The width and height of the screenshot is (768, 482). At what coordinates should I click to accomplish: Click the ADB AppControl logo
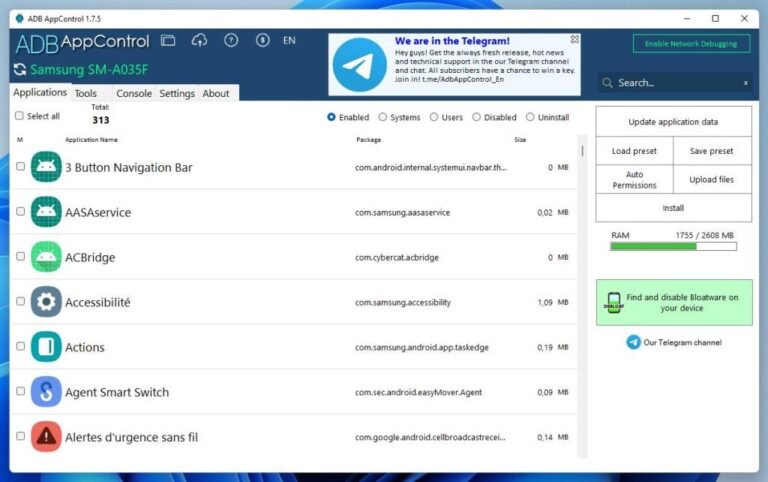[x=82, y=43]
